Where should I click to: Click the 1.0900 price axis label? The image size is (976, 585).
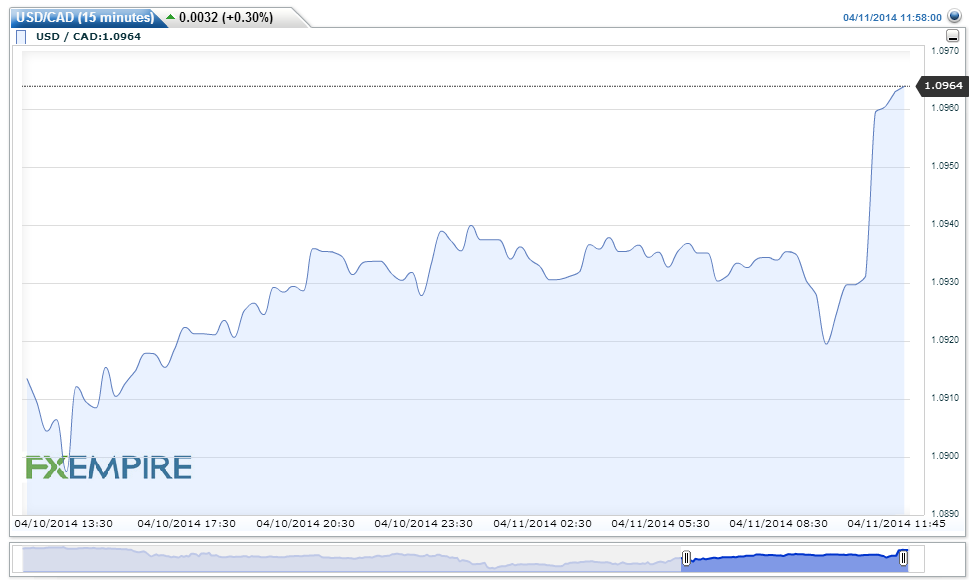point(945,456)
